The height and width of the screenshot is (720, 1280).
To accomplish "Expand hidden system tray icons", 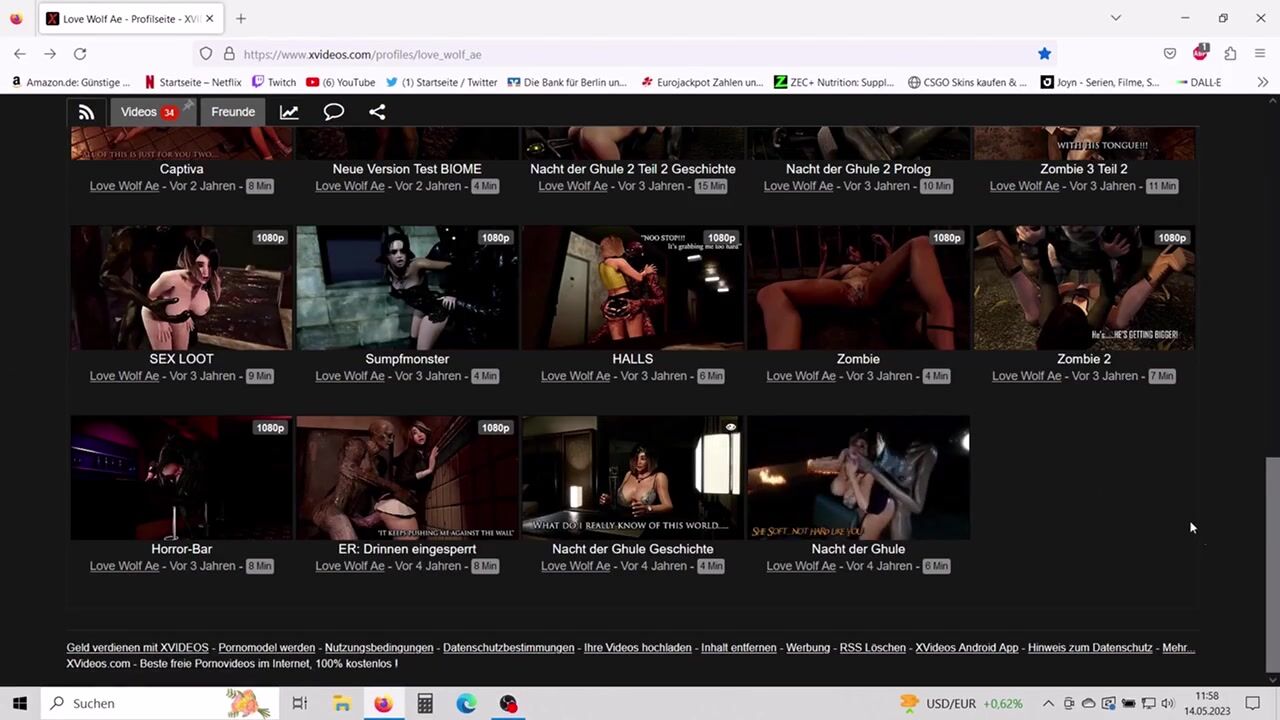I will pyautogui.click(x=1048, y=703).
